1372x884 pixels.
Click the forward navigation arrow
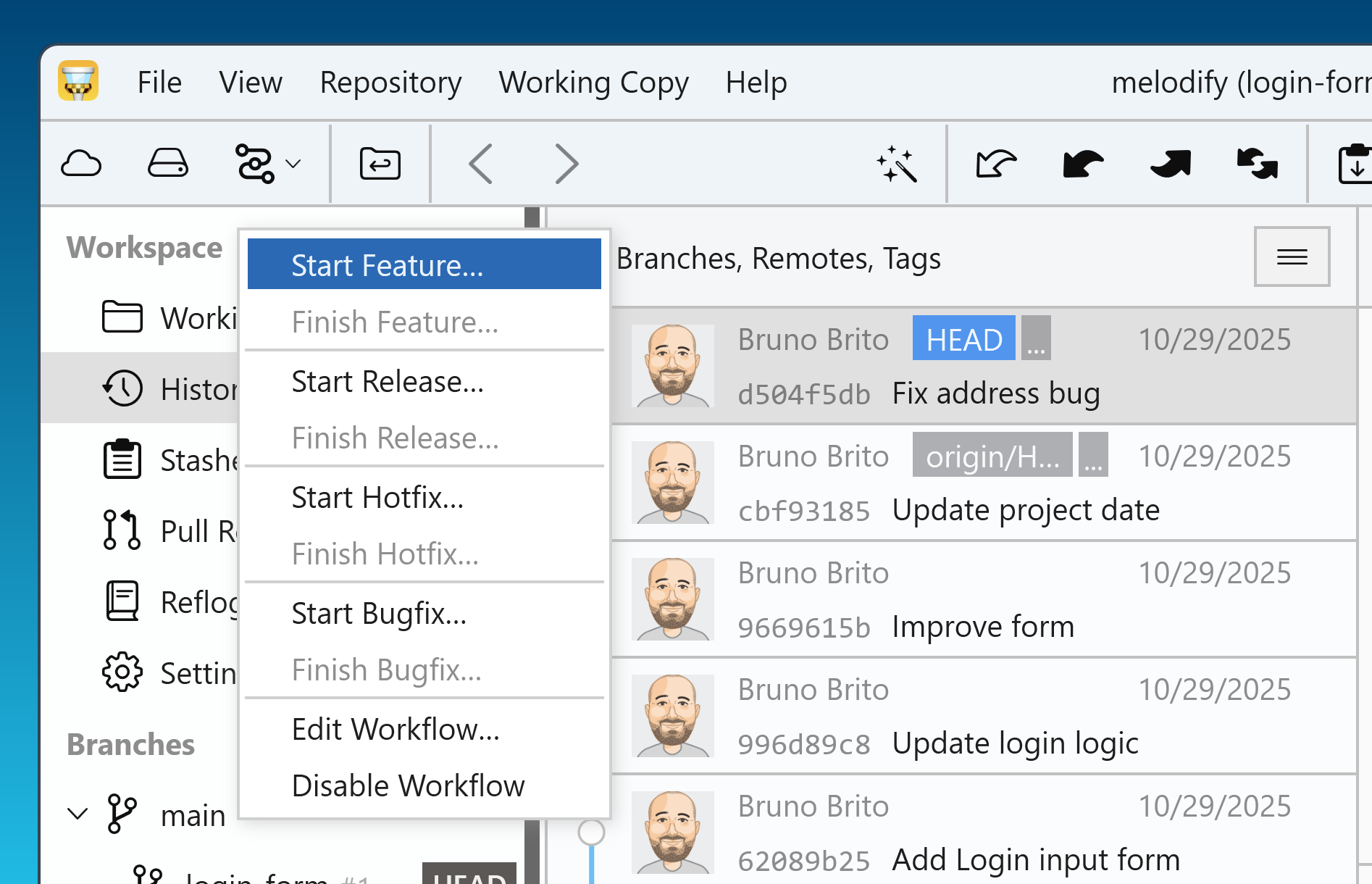(566, 163)
